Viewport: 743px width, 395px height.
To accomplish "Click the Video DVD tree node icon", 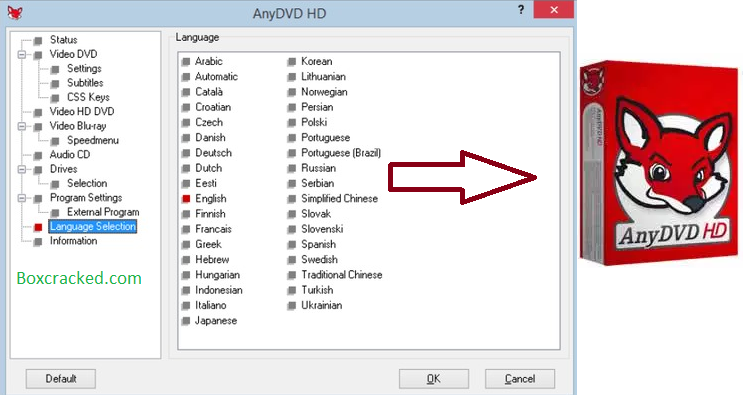I will point(38,55).
